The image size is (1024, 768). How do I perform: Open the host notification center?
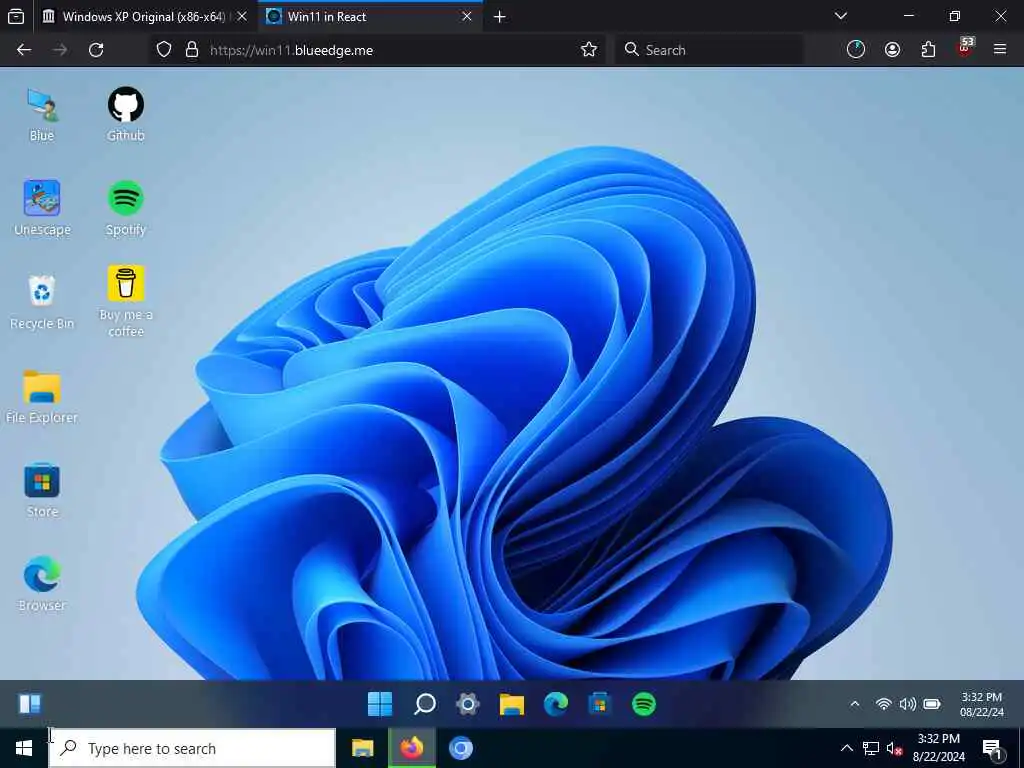tap(993, 749)
